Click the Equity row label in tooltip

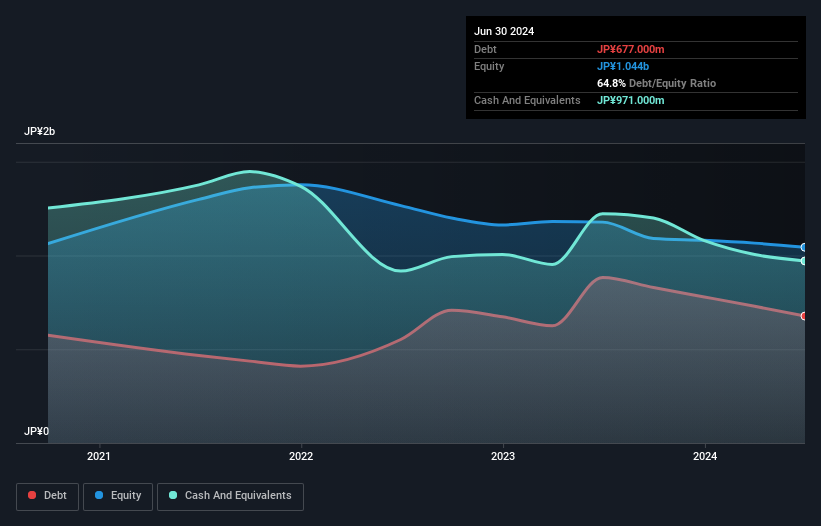pyautogui.click(x=489, y=66)
